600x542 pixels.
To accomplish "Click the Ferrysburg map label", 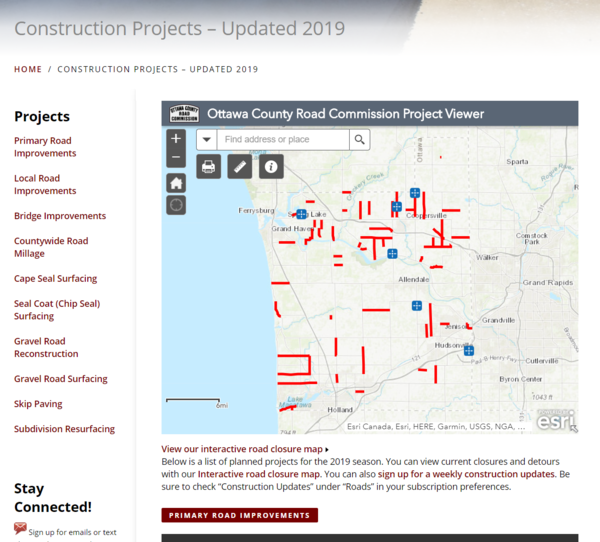I will pyautogui.click(x=256, y=211).
